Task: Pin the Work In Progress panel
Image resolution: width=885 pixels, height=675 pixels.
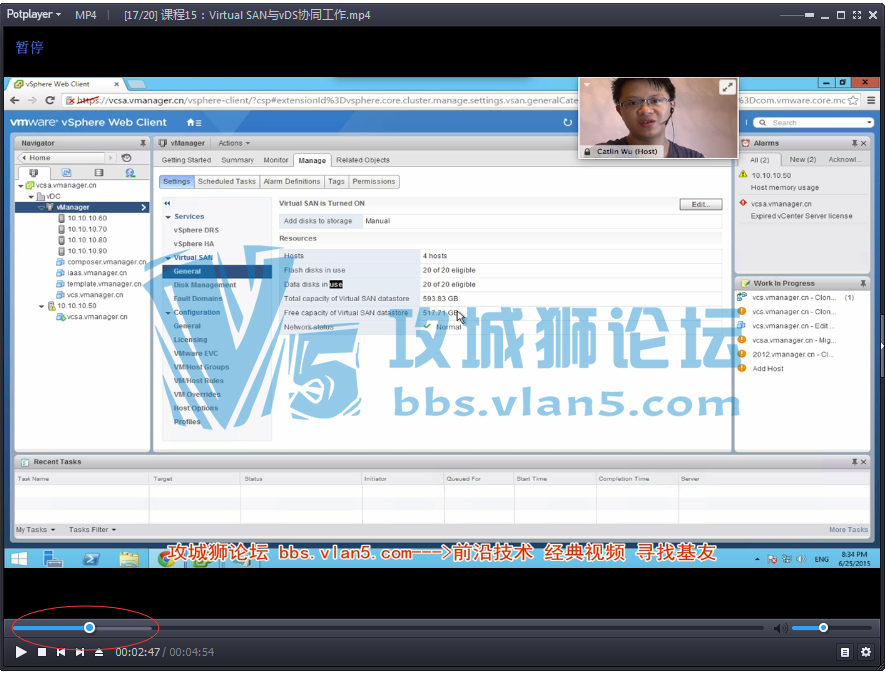Action: [863, 283]
